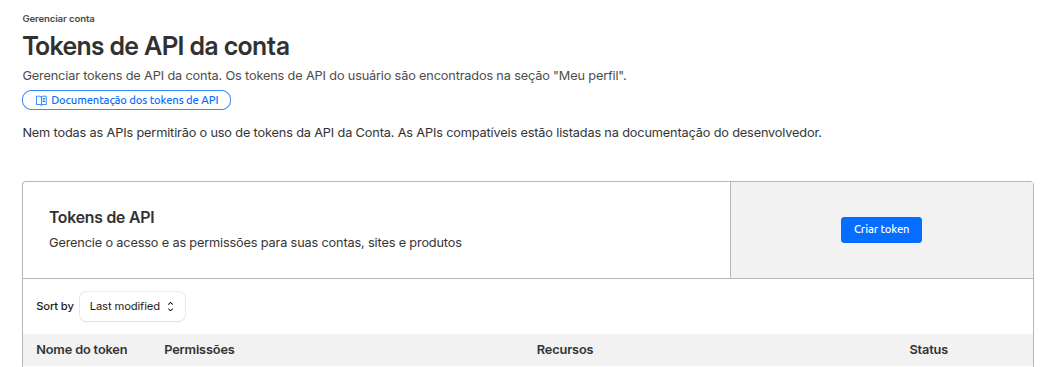Click the Recursos column header
The image size is (1043, 367).
pos(565,350)
